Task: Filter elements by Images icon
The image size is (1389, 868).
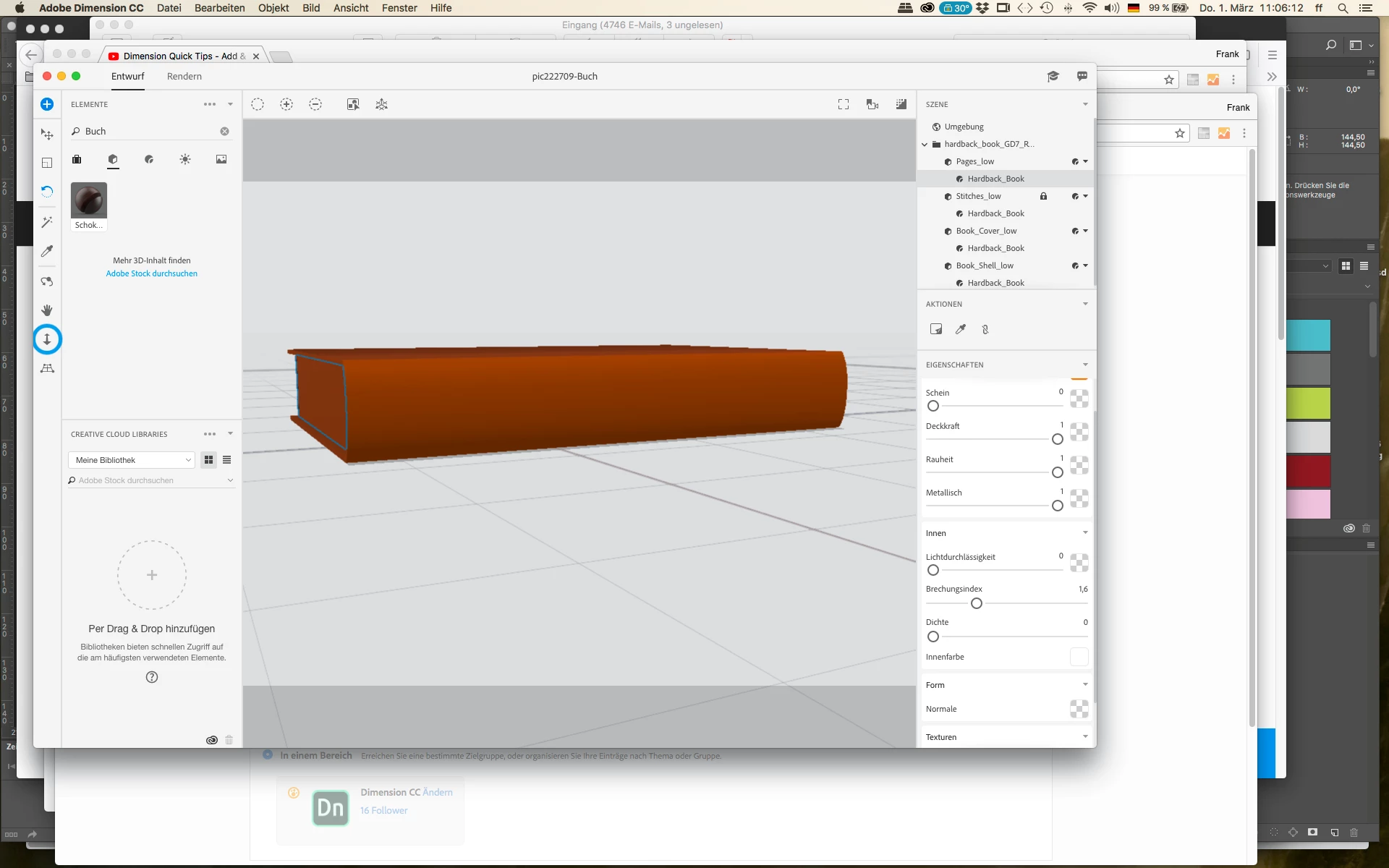Action: [221, 159]
